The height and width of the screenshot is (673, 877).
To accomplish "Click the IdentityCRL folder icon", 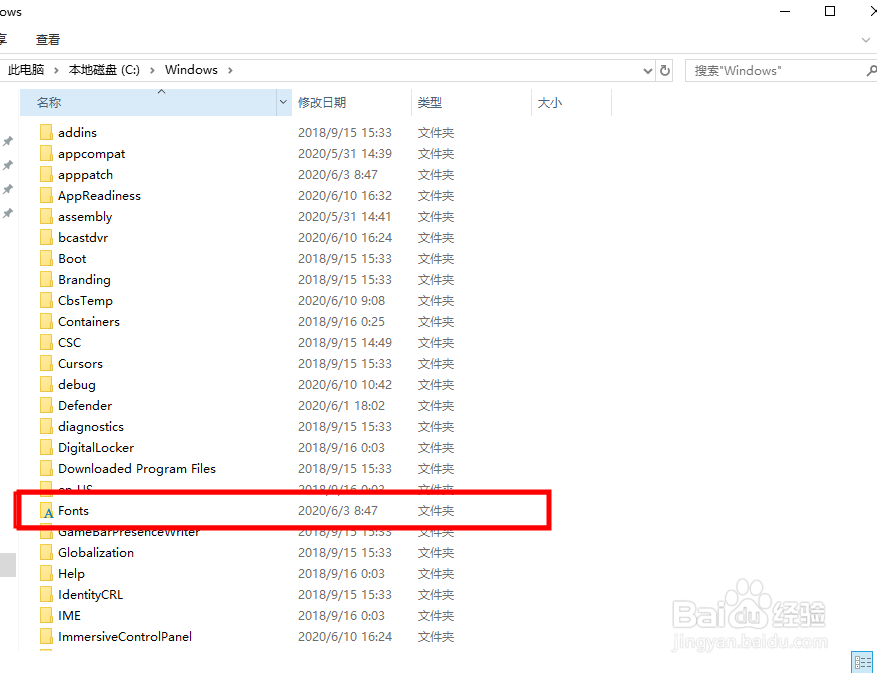I will (x=46, y=594).
